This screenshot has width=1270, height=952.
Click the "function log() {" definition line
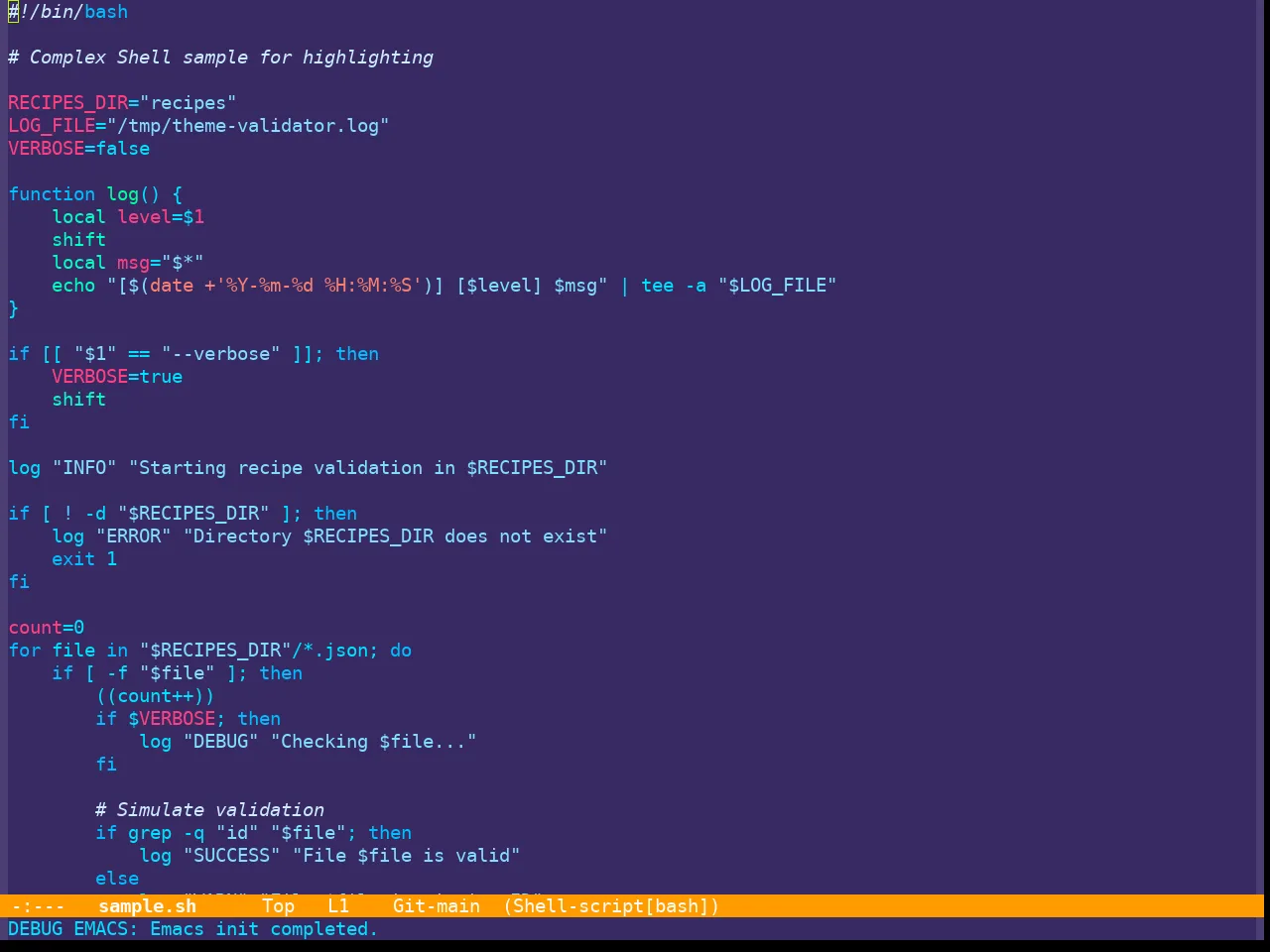coord(95,194)
